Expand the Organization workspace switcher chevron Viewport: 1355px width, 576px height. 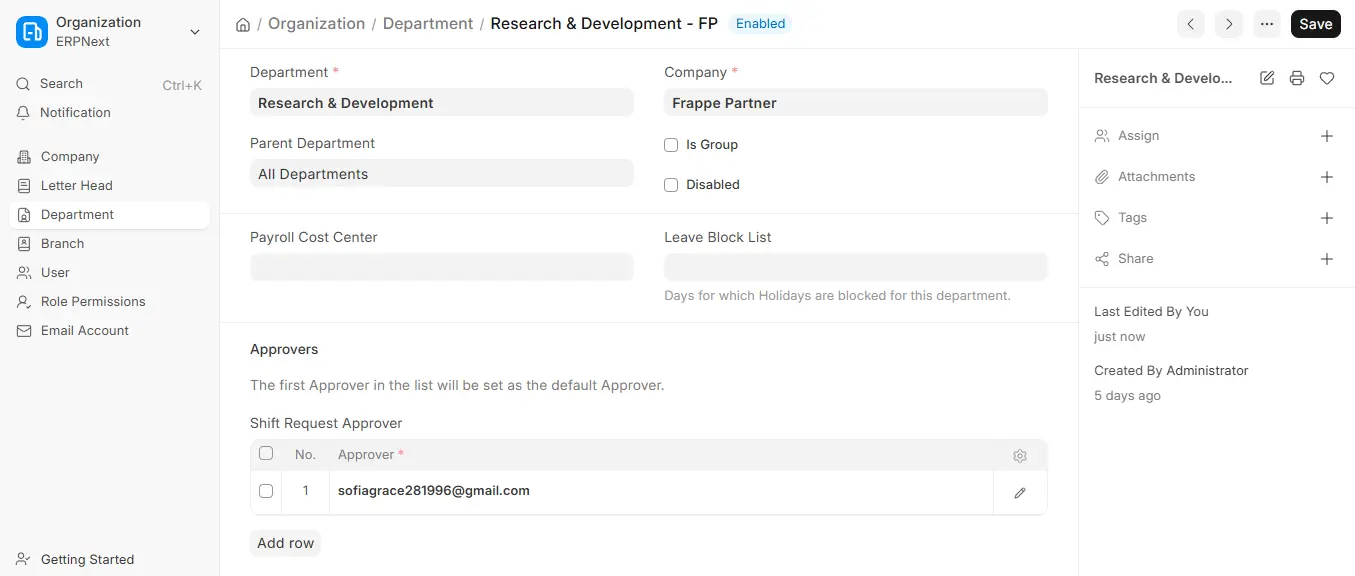(x=195, y=32)
